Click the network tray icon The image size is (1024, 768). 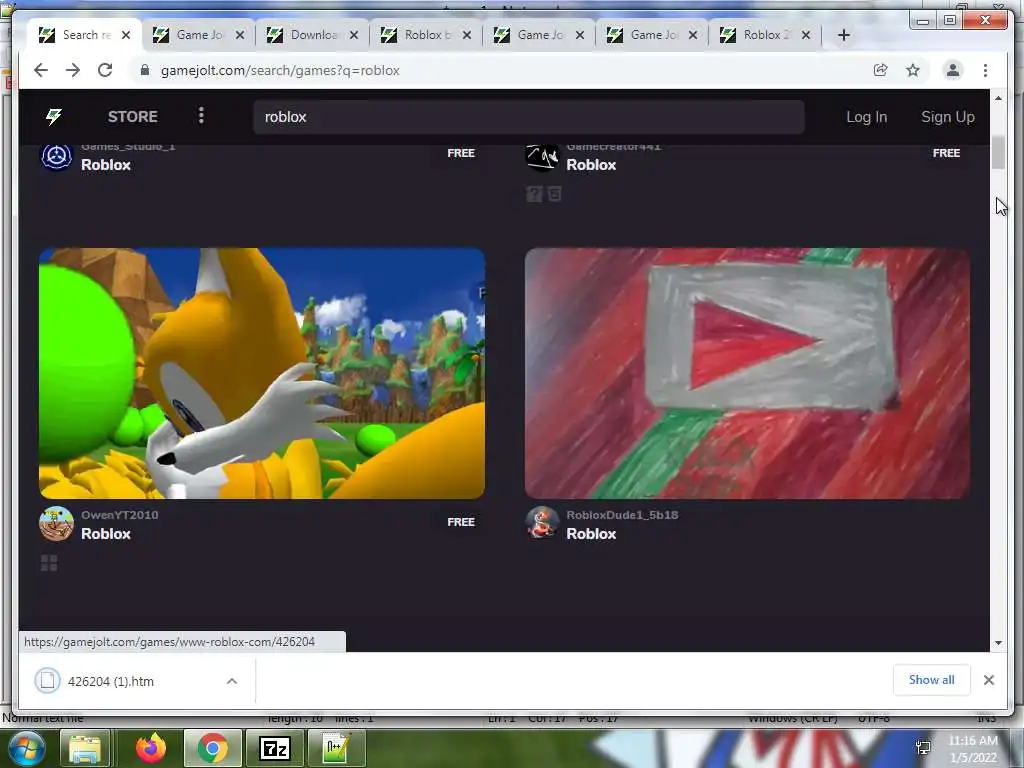923,748
